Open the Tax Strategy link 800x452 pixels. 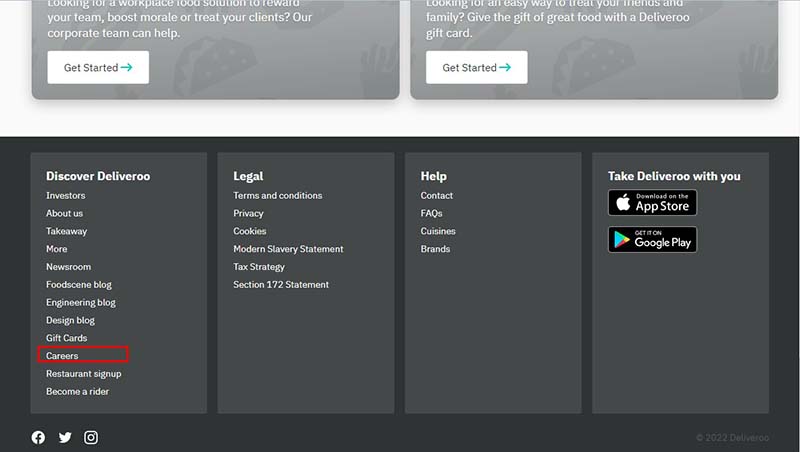[259, 267]
